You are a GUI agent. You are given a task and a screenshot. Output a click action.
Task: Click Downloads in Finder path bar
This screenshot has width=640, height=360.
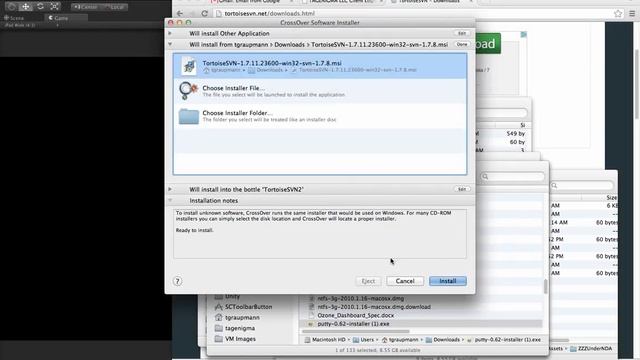point(442,340)
